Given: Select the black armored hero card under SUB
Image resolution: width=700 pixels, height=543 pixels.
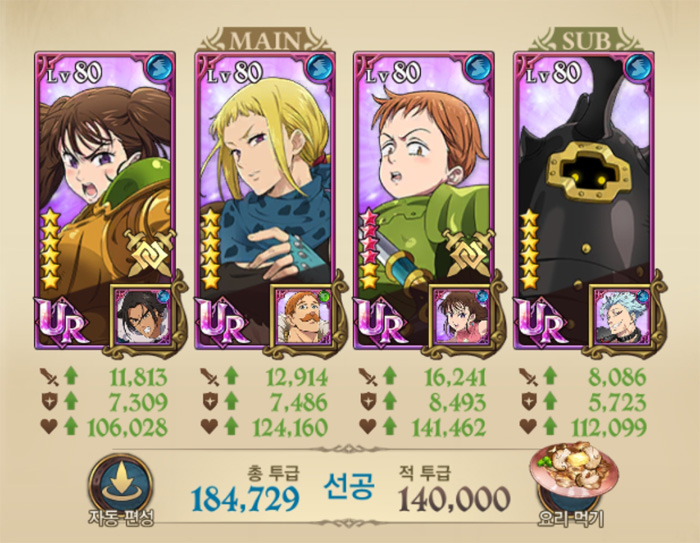Looking at the screenshot, I should click(583, 200).
